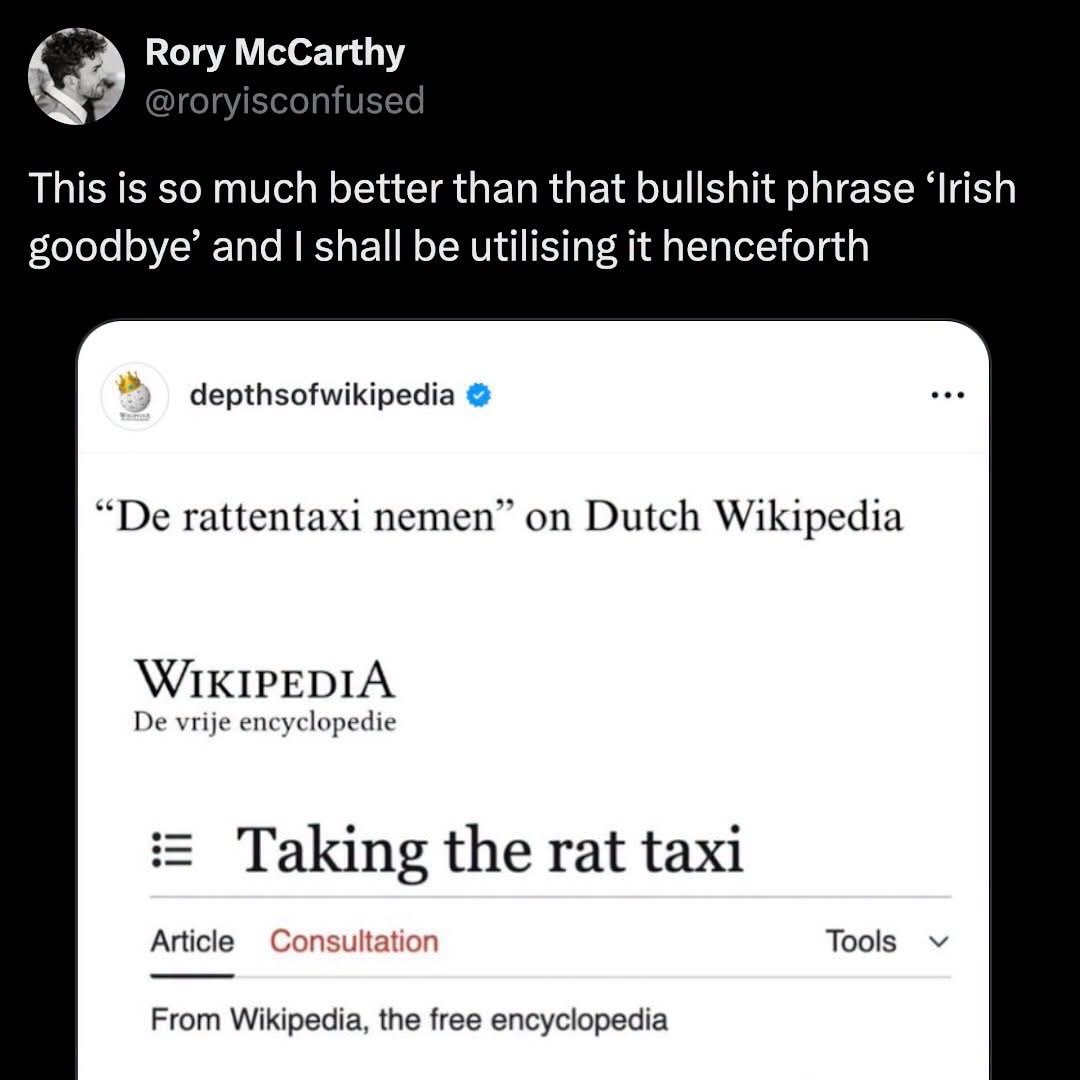Click Rory McCarthy's profile picture
The width and height of the screenshot is (1080, 1080).
coord(76,76)
